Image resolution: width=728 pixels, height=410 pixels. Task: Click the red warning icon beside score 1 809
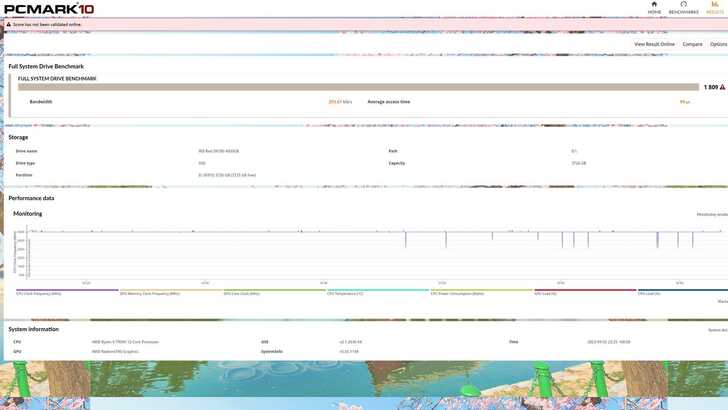722,87
